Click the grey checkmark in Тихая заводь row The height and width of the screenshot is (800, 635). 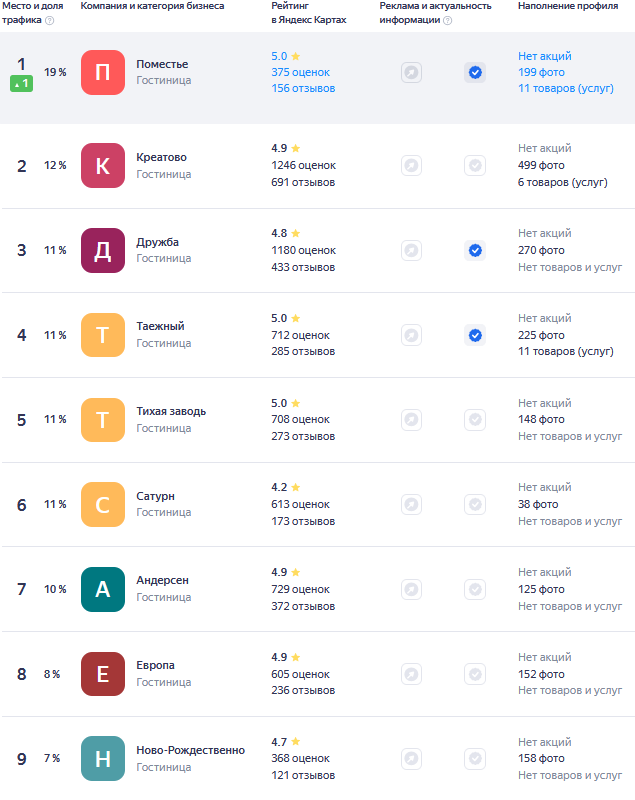click(475, 420)
